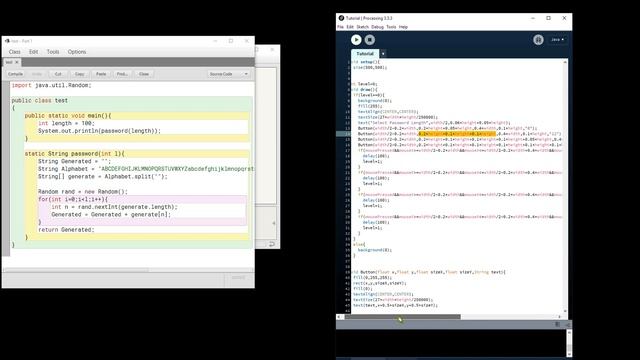Click the Copy button in BlueJ toolbar

(x=80, y=74)
